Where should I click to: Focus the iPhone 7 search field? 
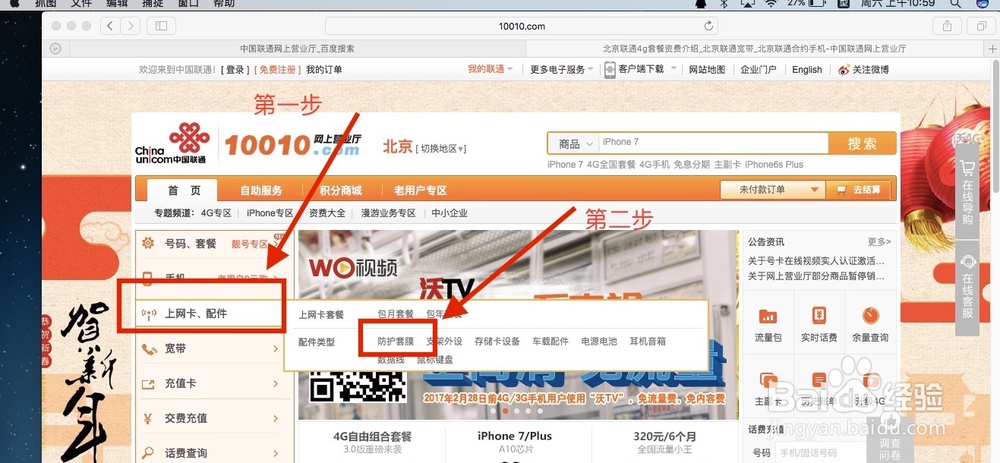tap(713, 144)
